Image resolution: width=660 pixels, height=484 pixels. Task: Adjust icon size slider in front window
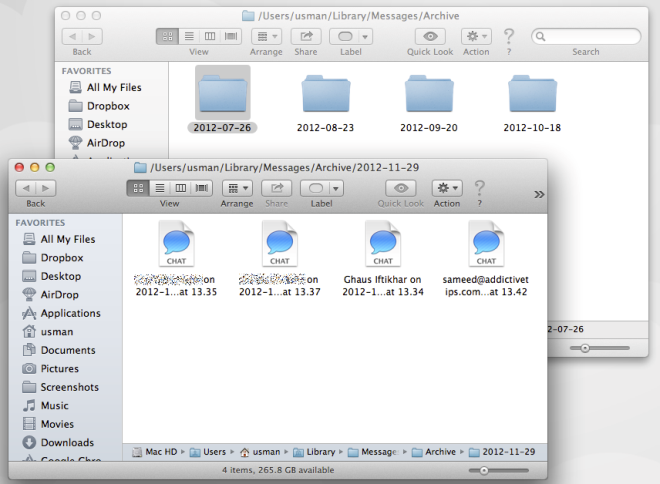(x=484, y=469)
